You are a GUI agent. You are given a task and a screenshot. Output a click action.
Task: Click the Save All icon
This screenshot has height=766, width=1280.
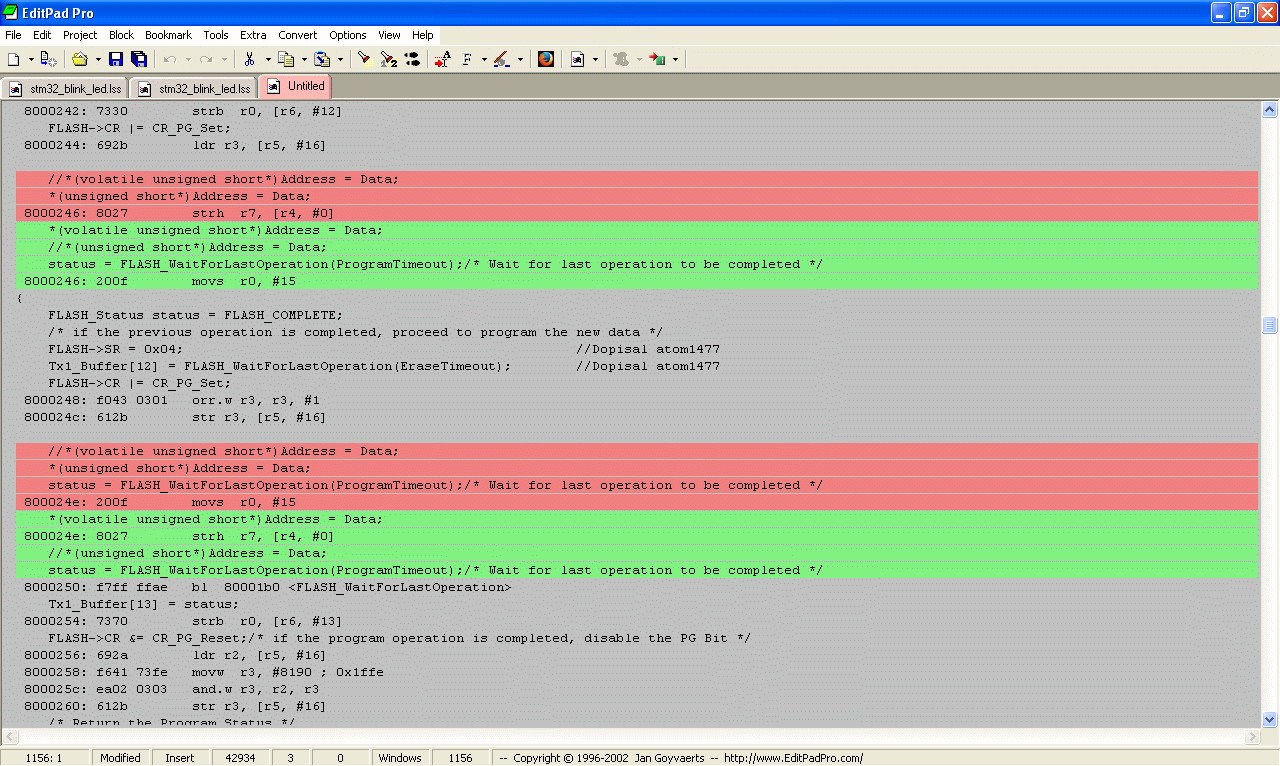[139, 60]
